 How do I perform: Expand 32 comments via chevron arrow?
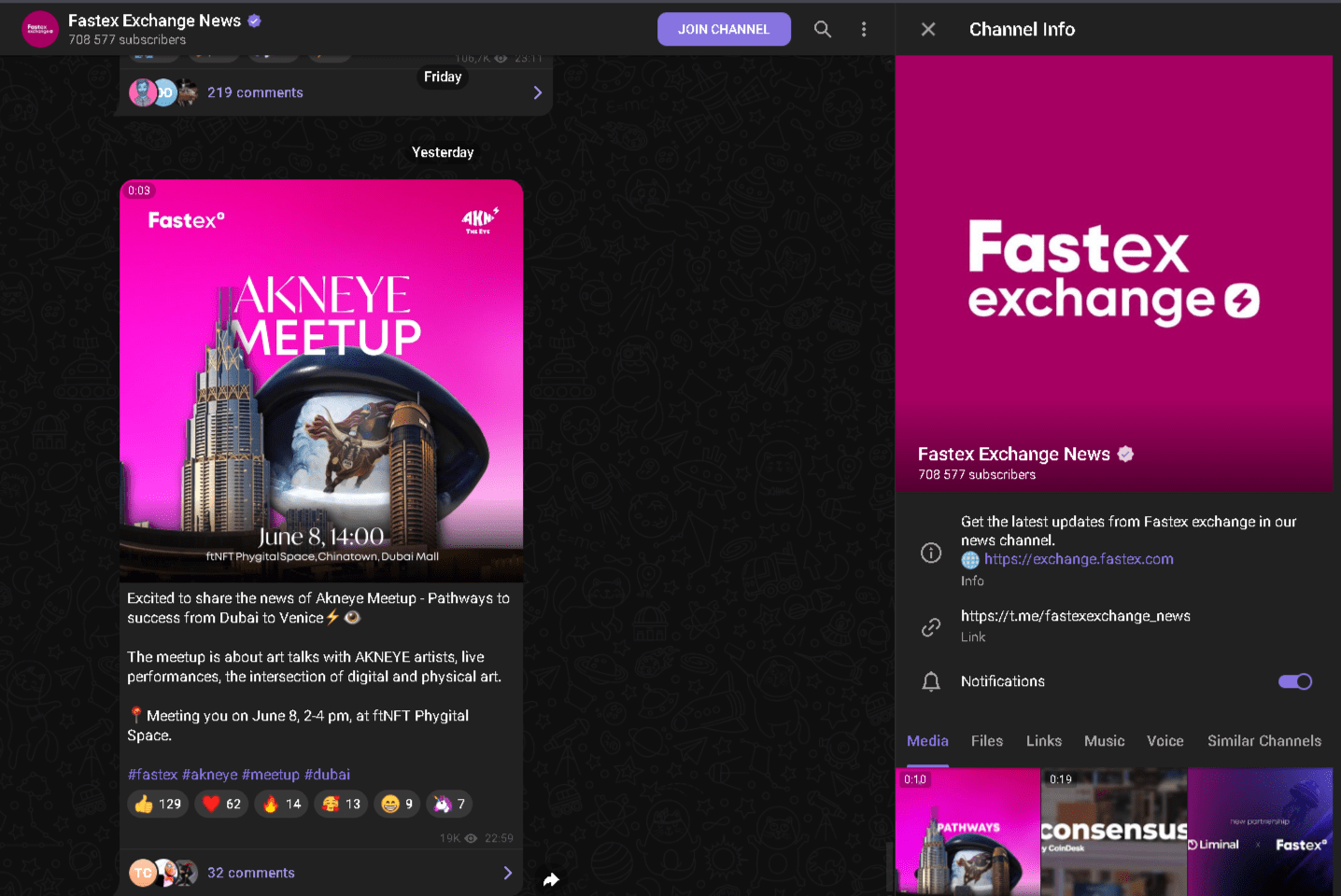click(x=507, y=873)
